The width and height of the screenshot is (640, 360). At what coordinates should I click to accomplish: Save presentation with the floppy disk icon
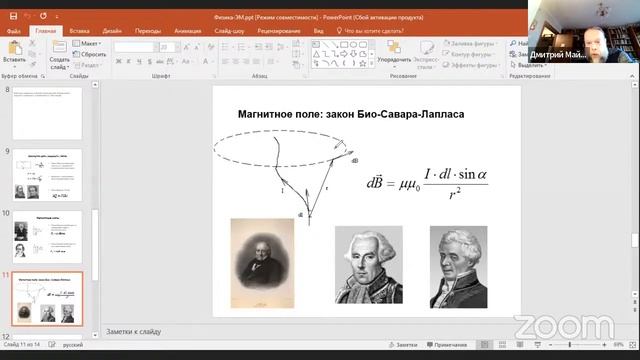point(13,16)
